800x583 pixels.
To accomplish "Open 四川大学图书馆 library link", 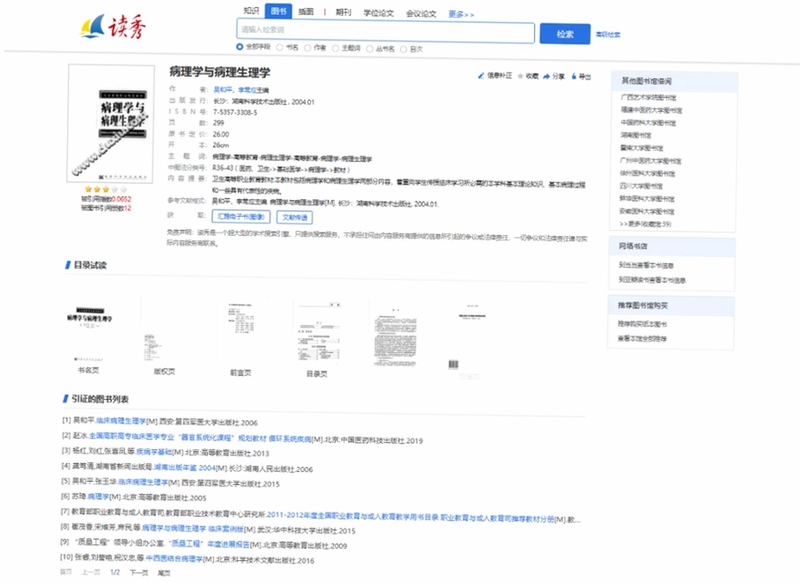I will [641, 186].
